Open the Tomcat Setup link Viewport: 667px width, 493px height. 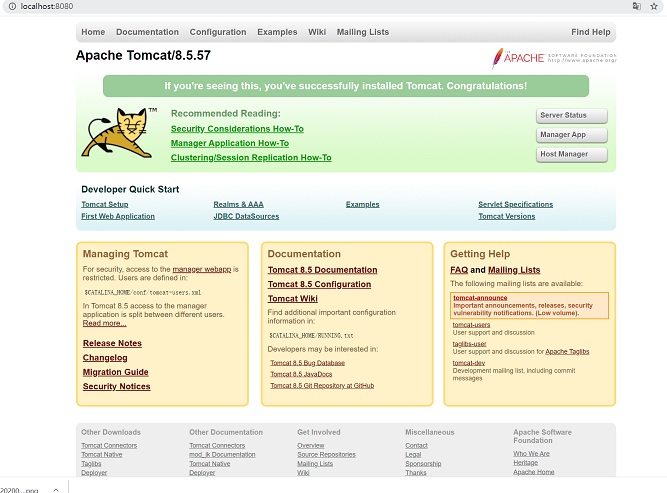coord(105,205)
